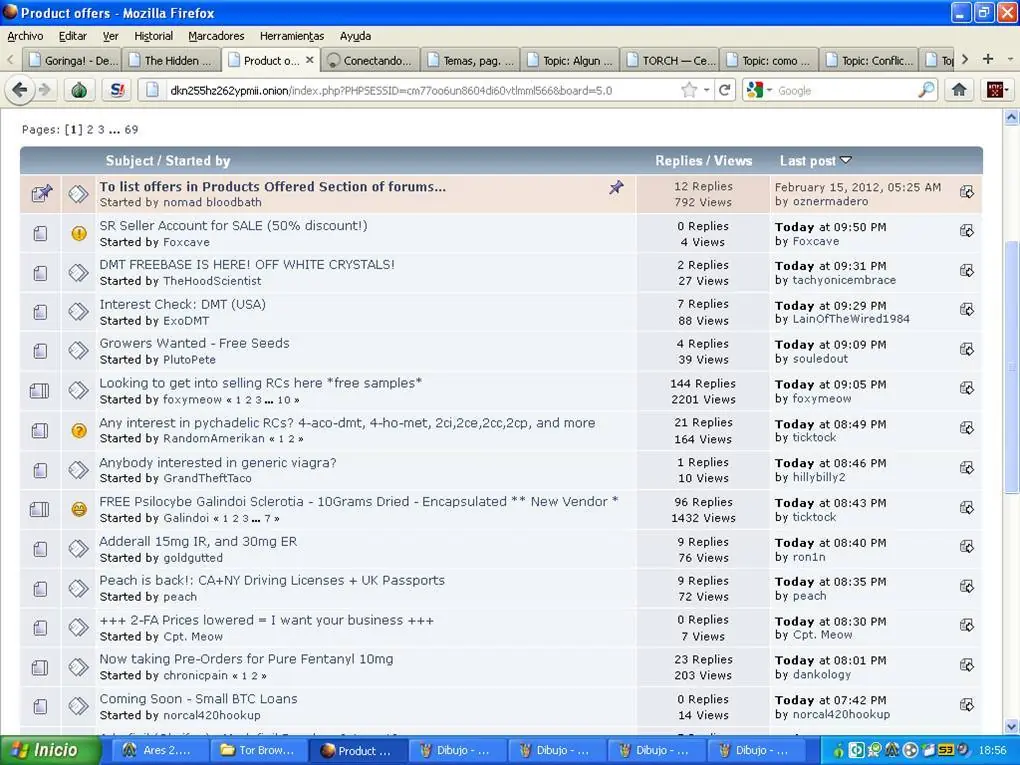Click the system tray clock 18:56
1020x765 pixels.
(991, 750)
